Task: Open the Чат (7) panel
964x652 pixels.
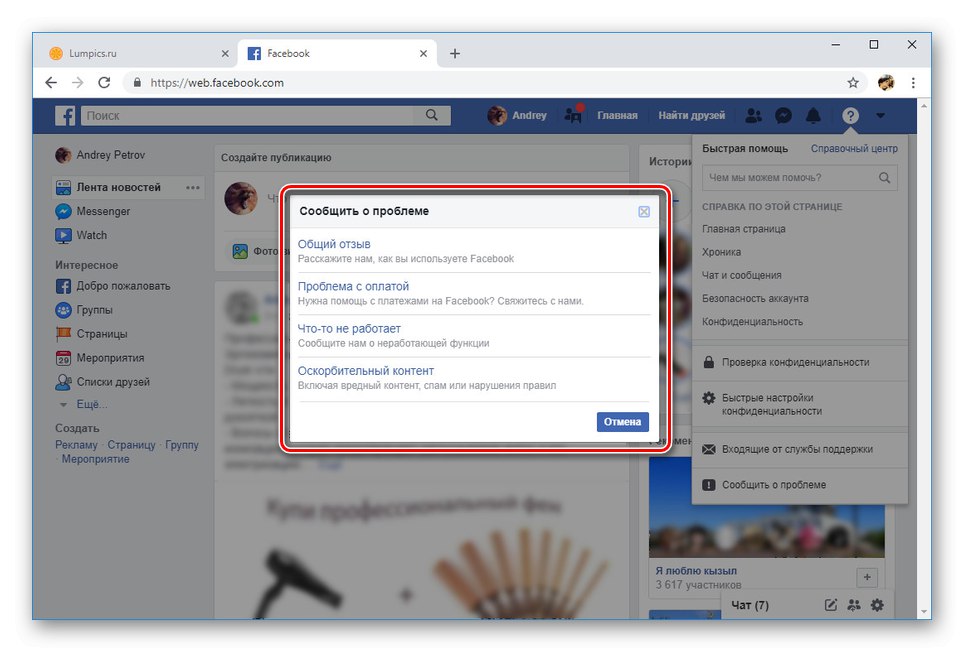Action: tap(749, 605)
